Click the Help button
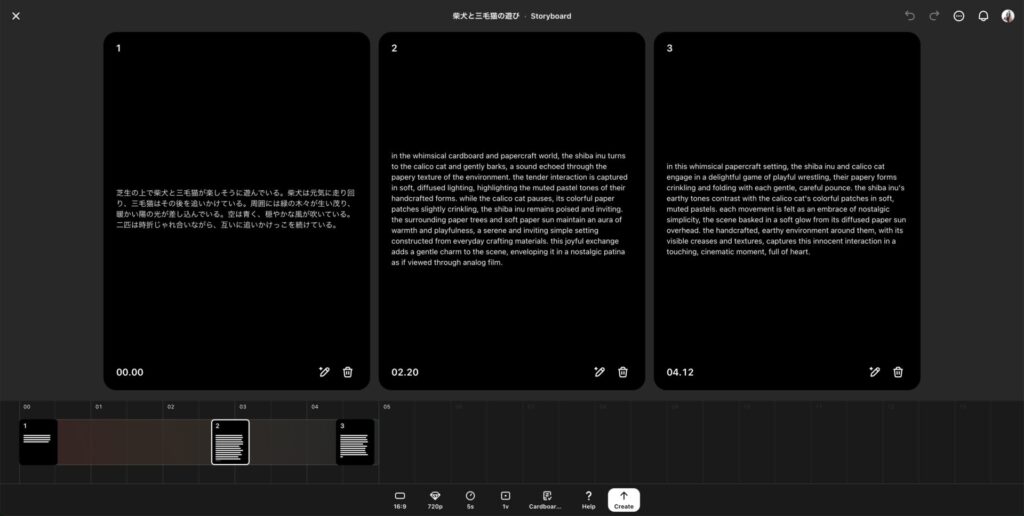Viewport: 1024px width, 516px height. tap(588, 500)
